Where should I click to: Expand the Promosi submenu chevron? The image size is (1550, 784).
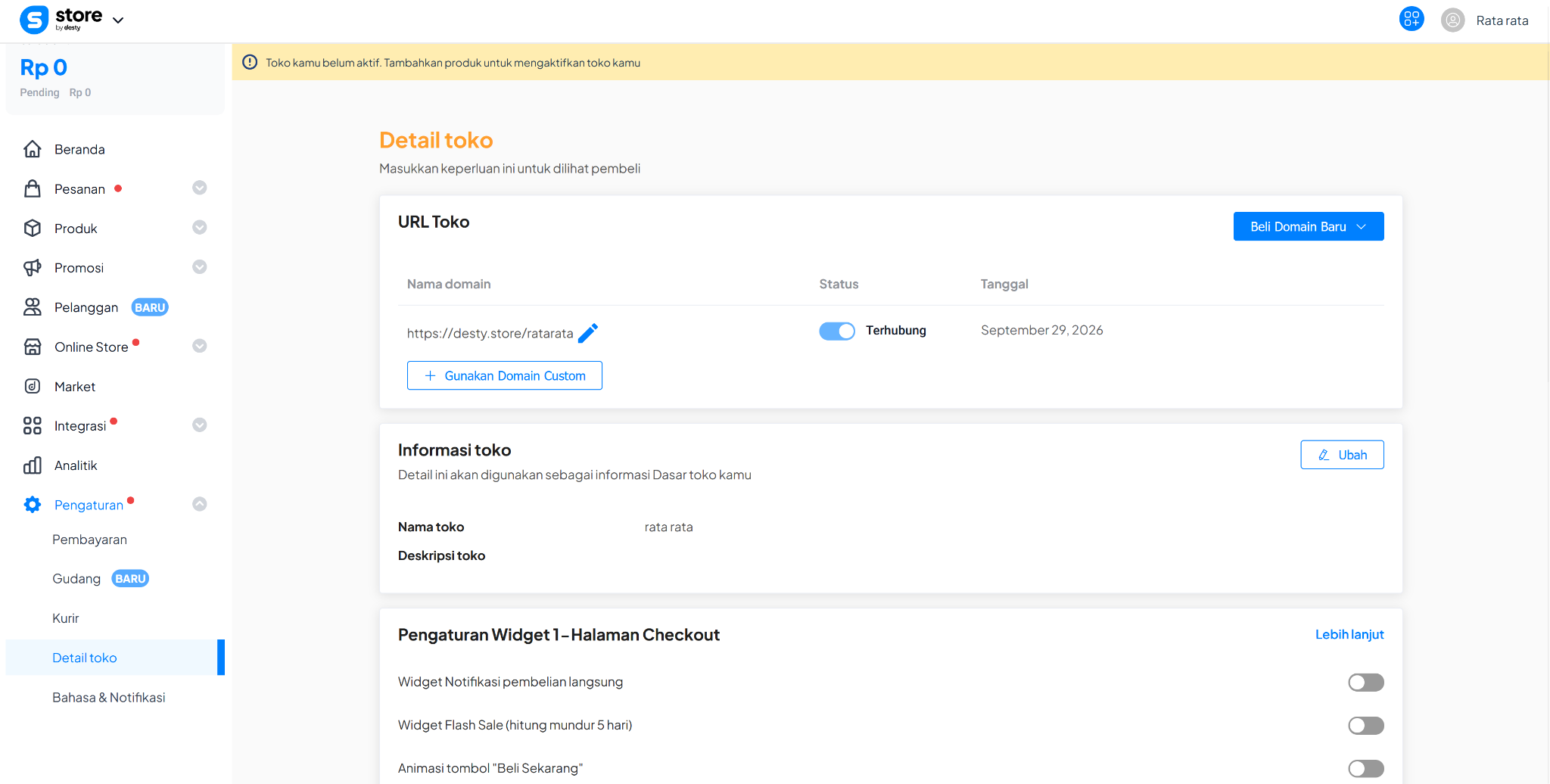click(x=200, y=266)
